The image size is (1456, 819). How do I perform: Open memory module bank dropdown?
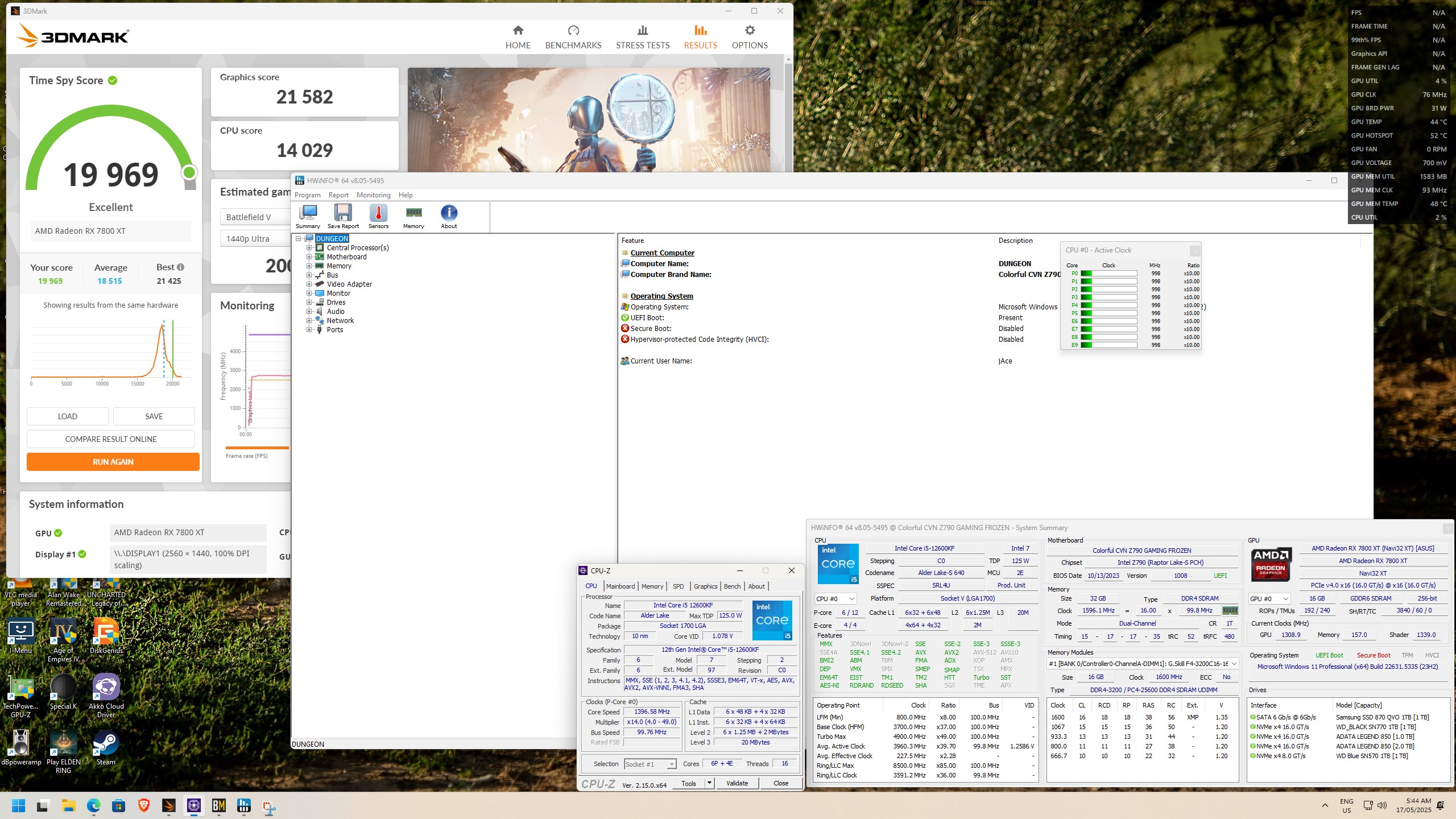[x=1143, y=664]
